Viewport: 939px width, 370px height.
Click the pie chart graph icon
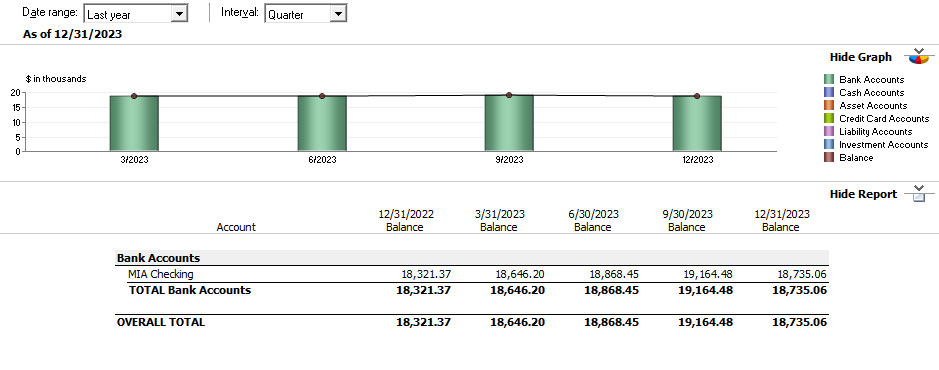tap(918, 57)
